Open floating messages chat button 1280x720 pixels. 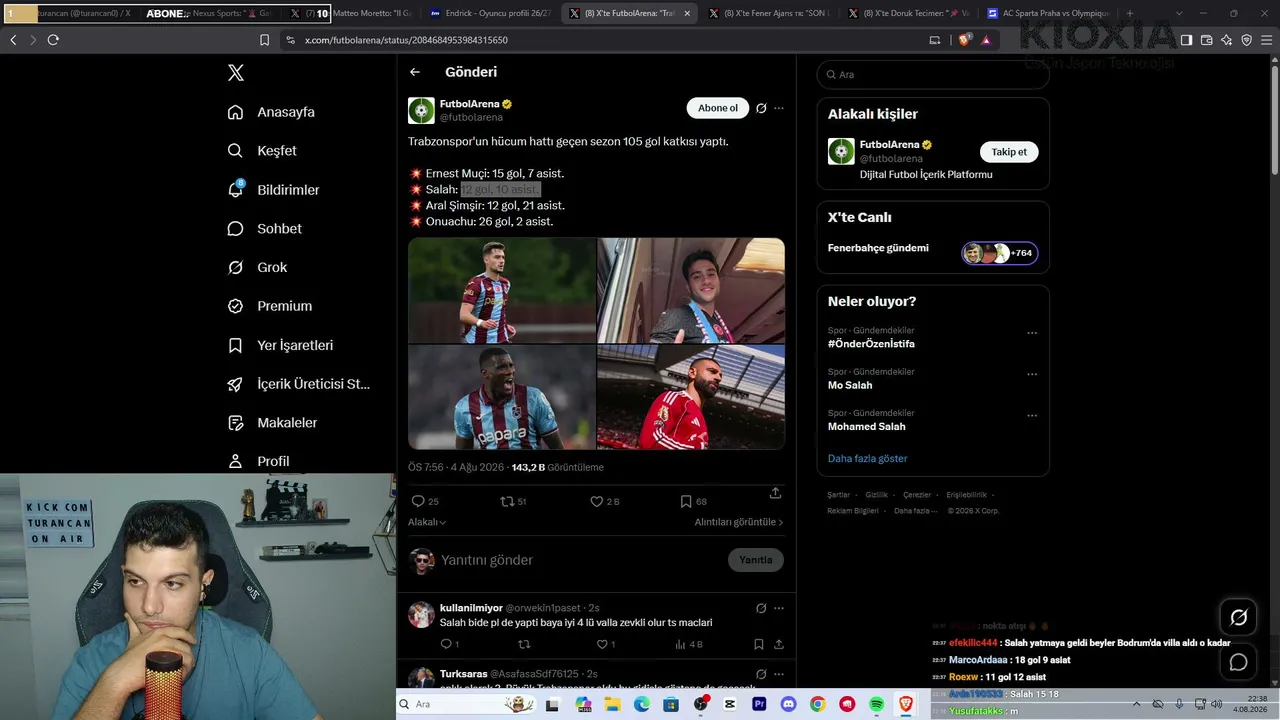pyautogui.click(x=1238, y=662)
